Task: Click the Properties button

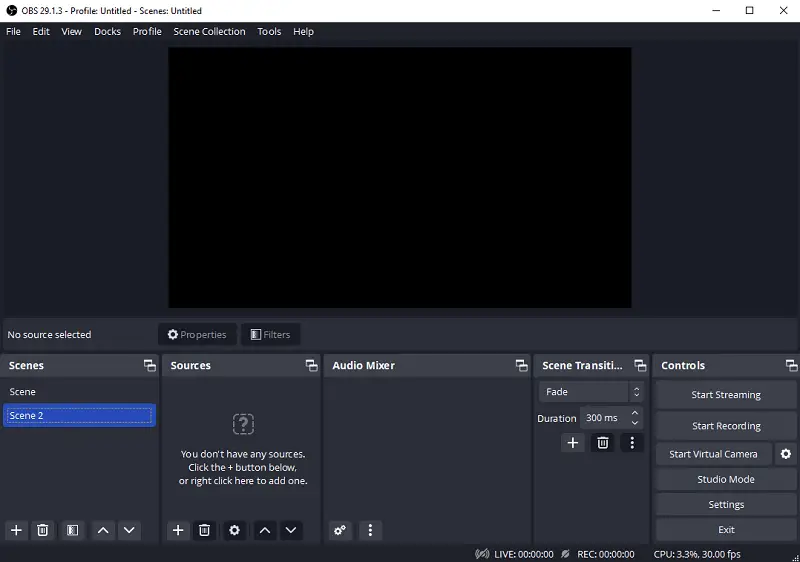Action: 197,335
